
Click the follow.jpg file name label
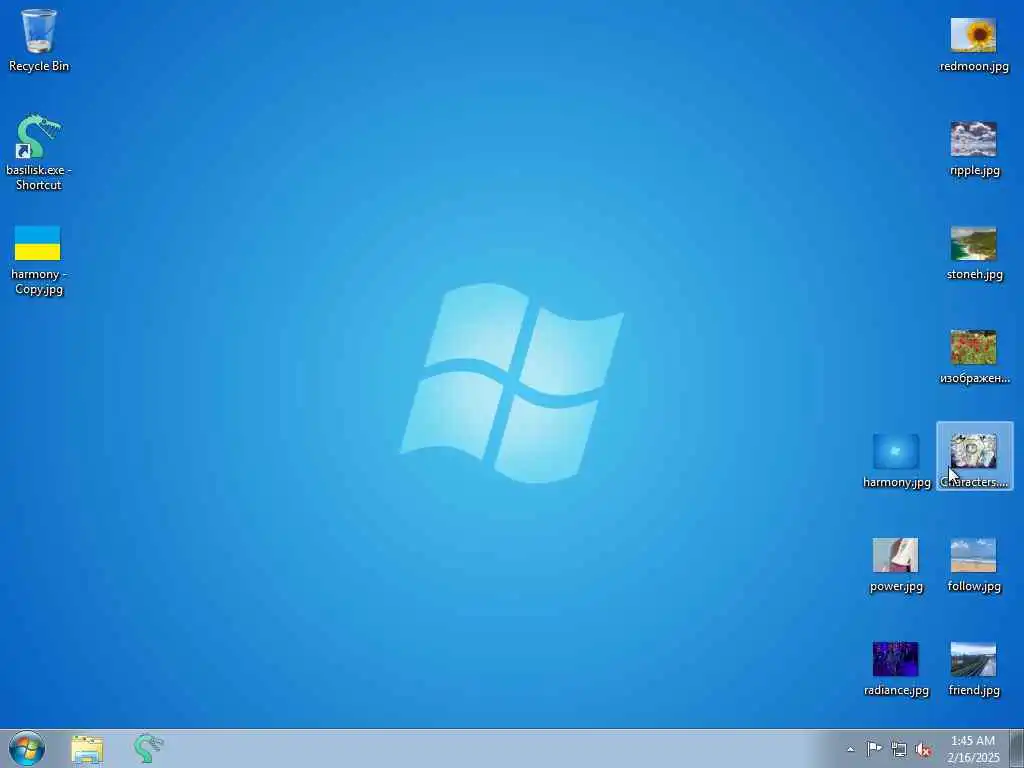(974, 586)
